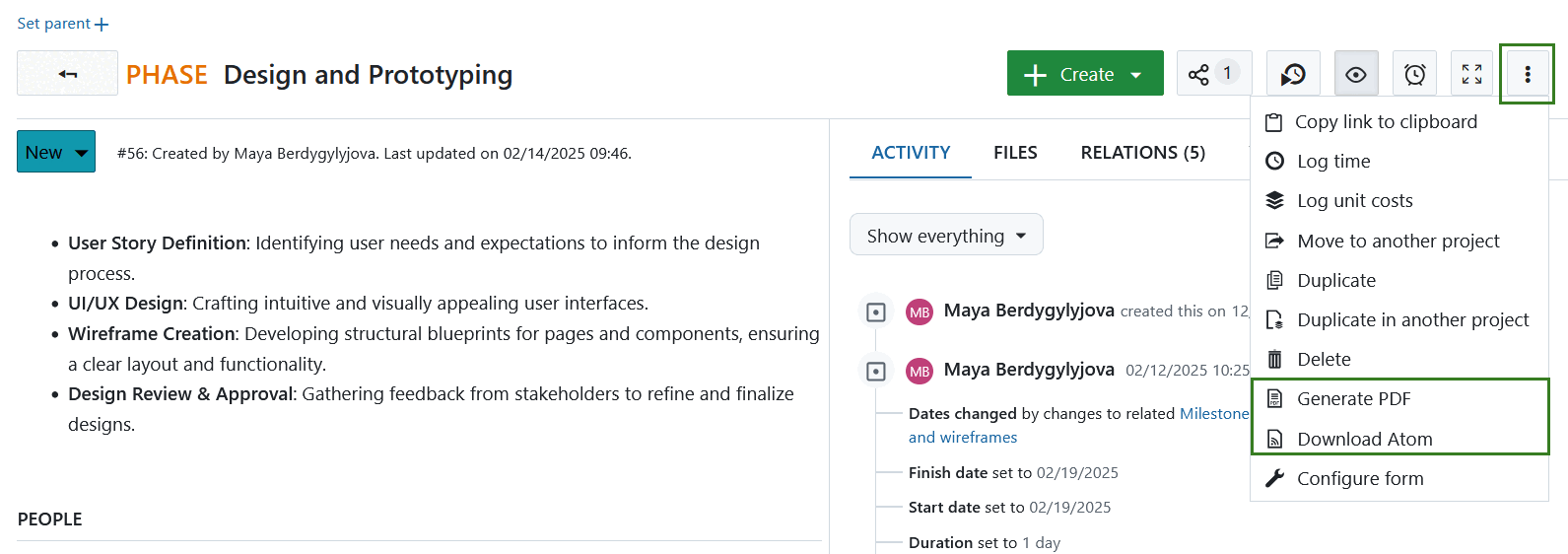
Task: Click the back arrow button
Action: pyautogui.click(x=67, y=74)
